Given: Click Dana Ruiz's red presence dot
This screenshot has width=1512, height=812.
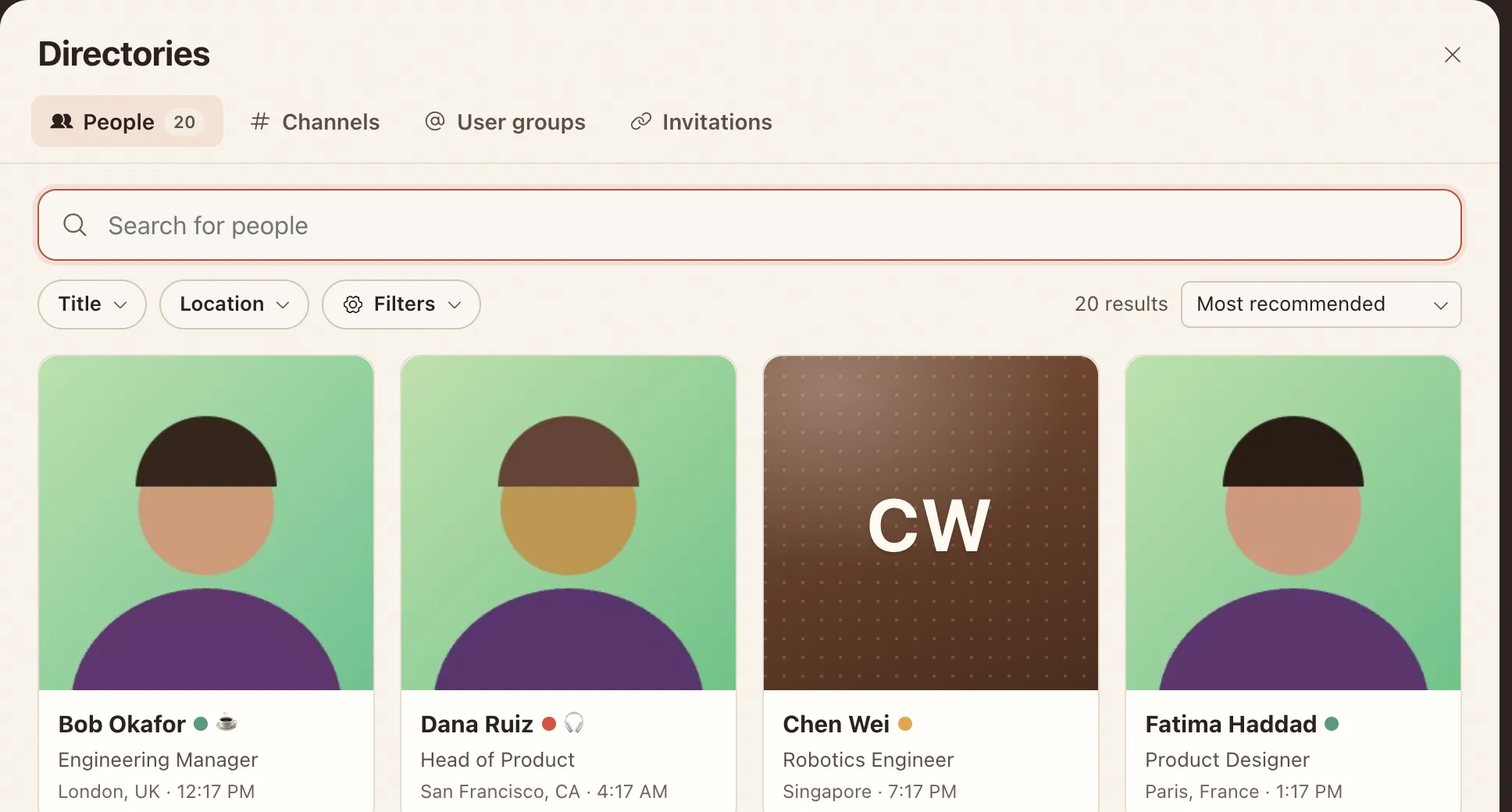Looking at the screenshot, I should (549, 724).
